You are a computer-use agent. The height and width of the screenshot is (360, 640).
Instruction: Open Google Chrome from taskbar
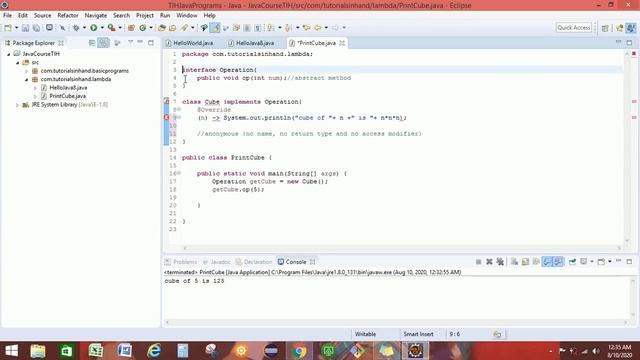(299, 351)
